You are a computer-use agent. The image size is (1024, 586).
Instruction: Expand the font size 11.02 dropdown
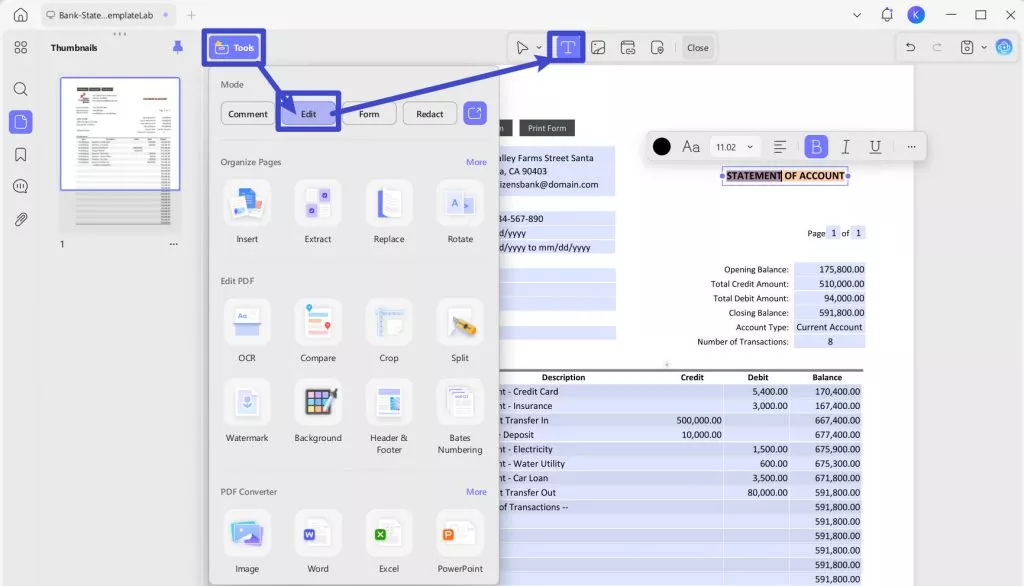[734, 147]
